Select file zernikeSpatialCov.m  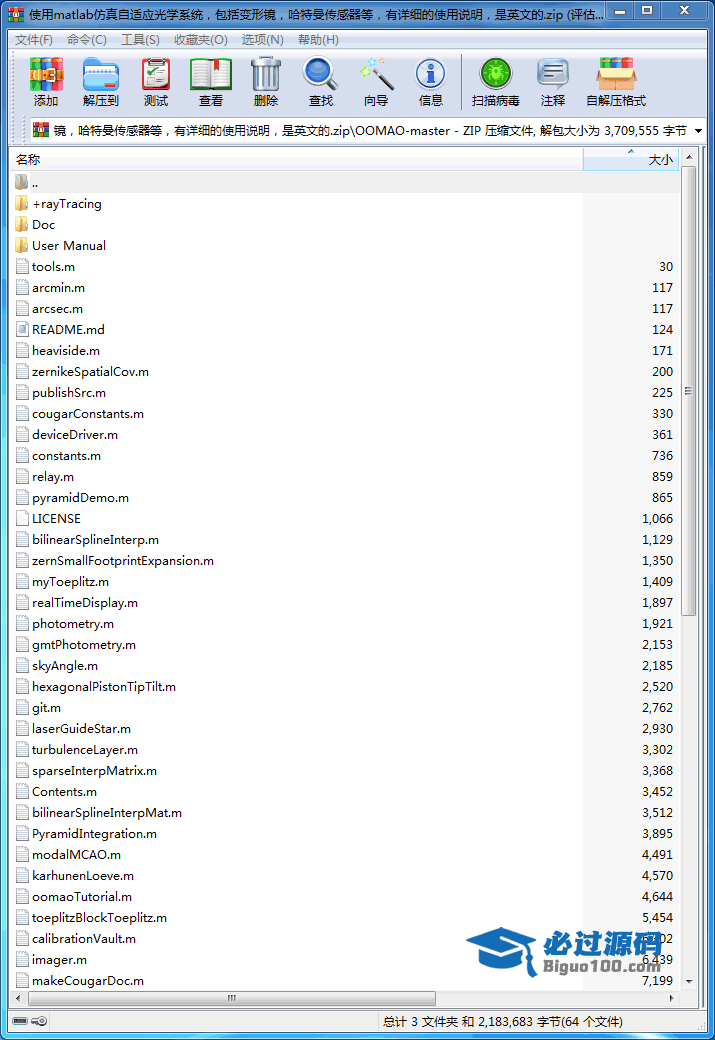coord(90,372)
